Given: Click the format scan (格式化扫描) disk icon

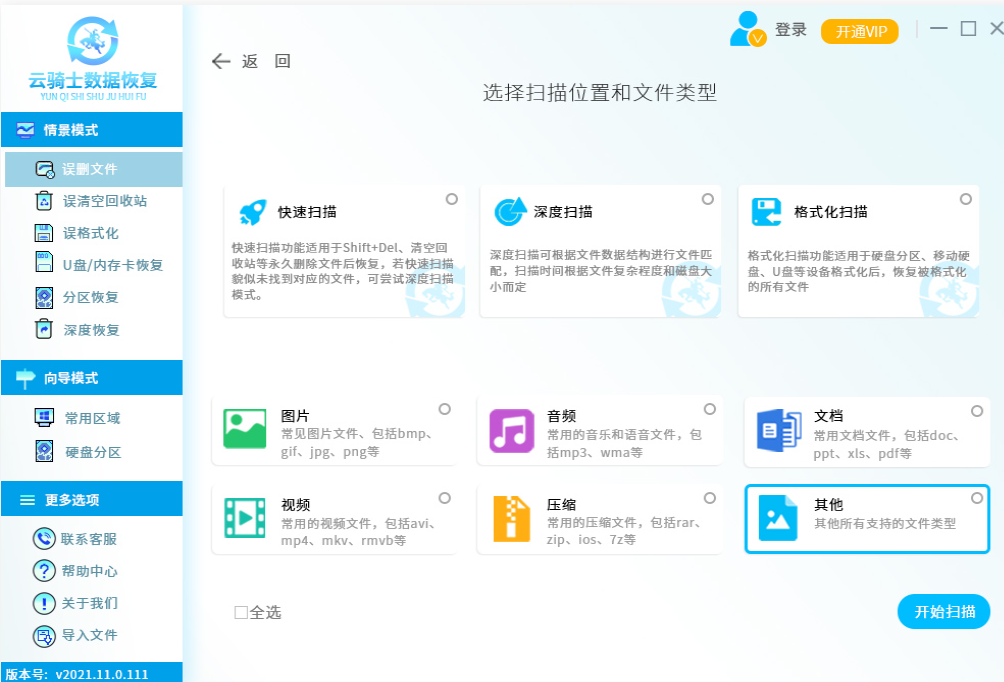Looking at the screenshot, I should click(x=766, y=212).
